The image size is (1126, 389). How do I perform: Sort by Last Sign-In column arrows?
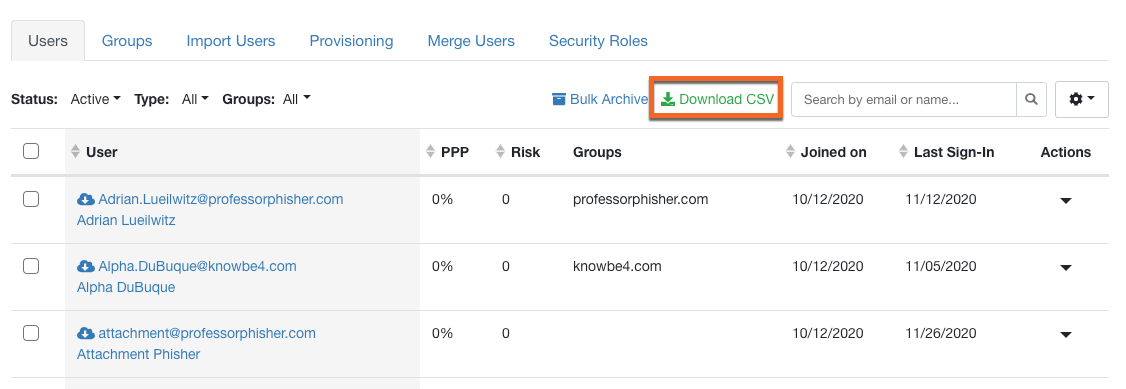[x=903, y=151]
